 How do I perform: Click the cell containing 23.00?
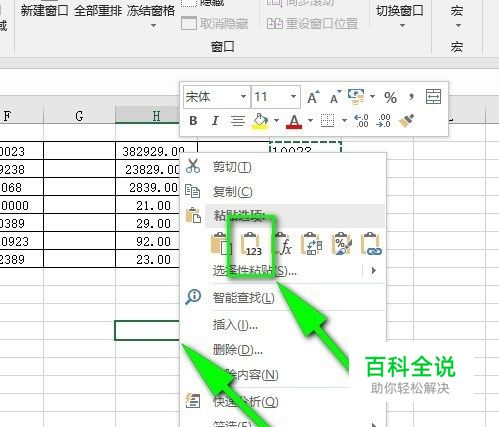148,259
